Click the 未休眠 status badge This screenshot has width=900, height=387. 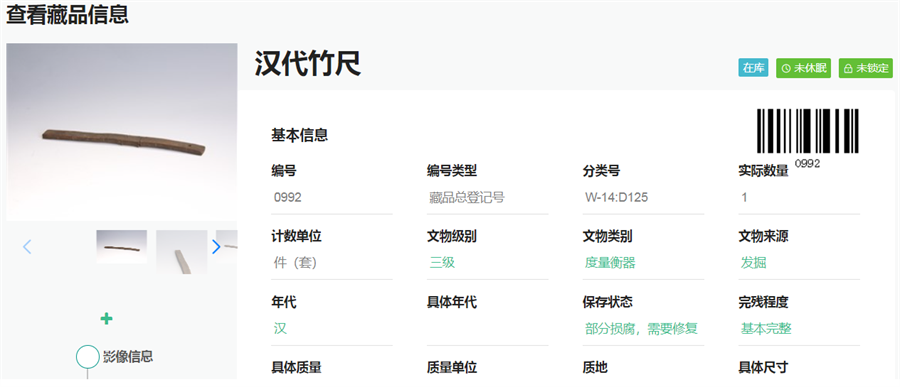pyautogui.click(x=804, y=68)
